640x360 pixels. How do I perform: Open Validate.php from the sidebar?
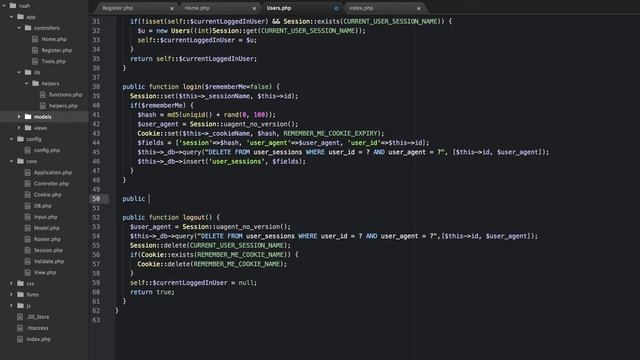49,261
